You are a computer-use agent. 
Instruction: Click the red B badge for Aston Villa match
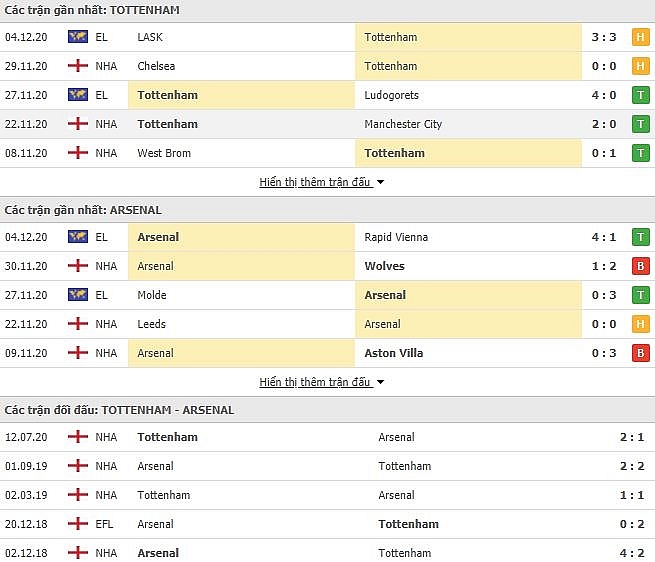coord(640,353)
